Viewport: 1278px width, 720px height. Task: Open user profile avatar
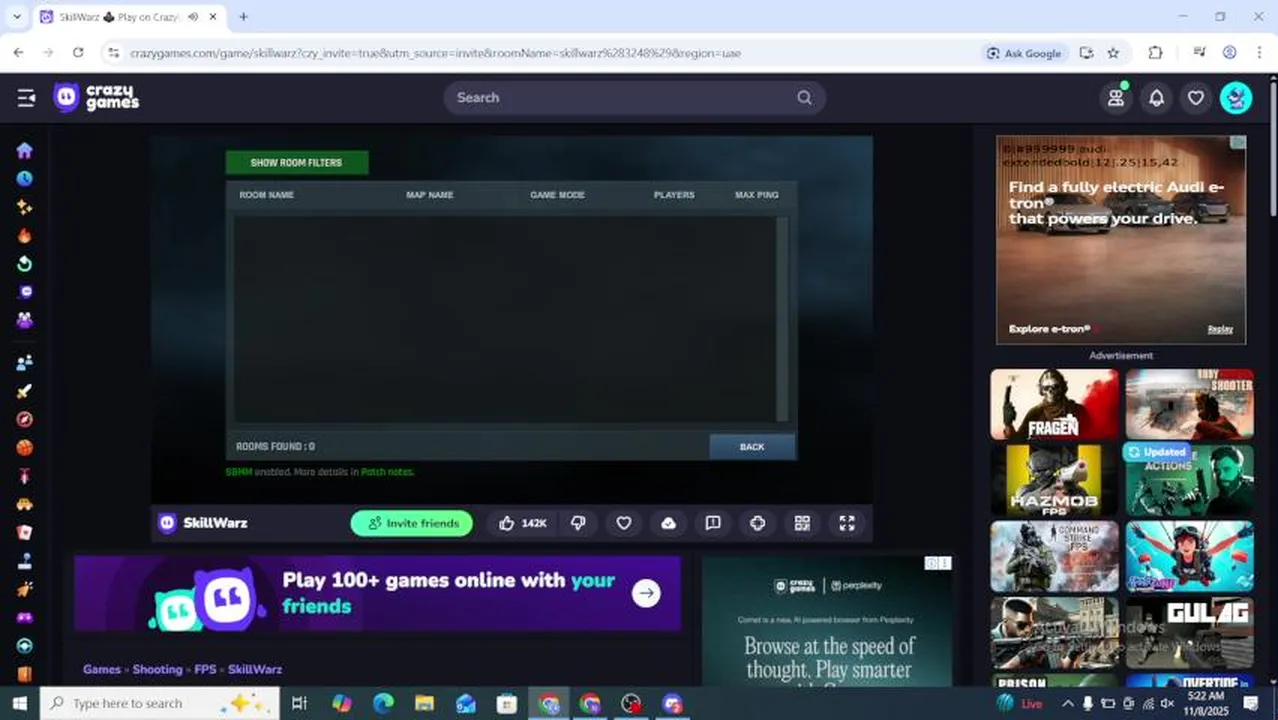(x=1236, y=97)
